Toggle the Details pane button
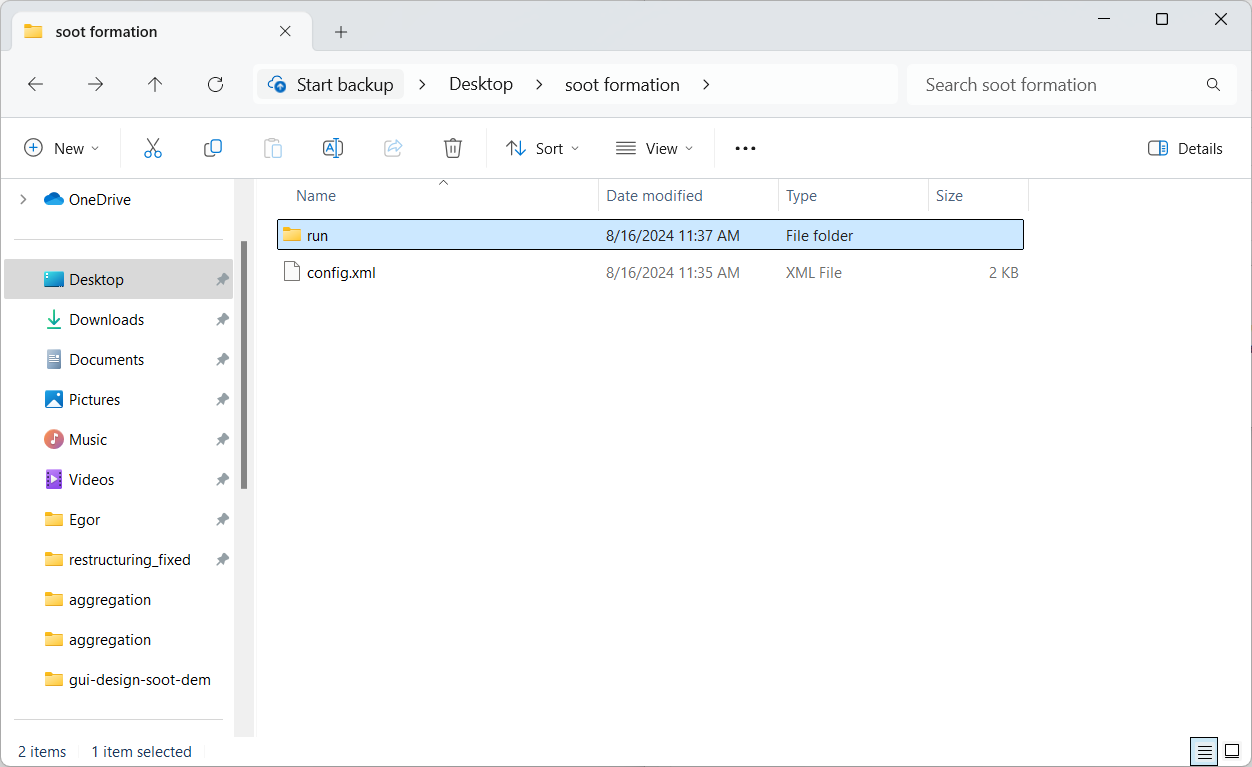1252x767 pixels. 1186,148
